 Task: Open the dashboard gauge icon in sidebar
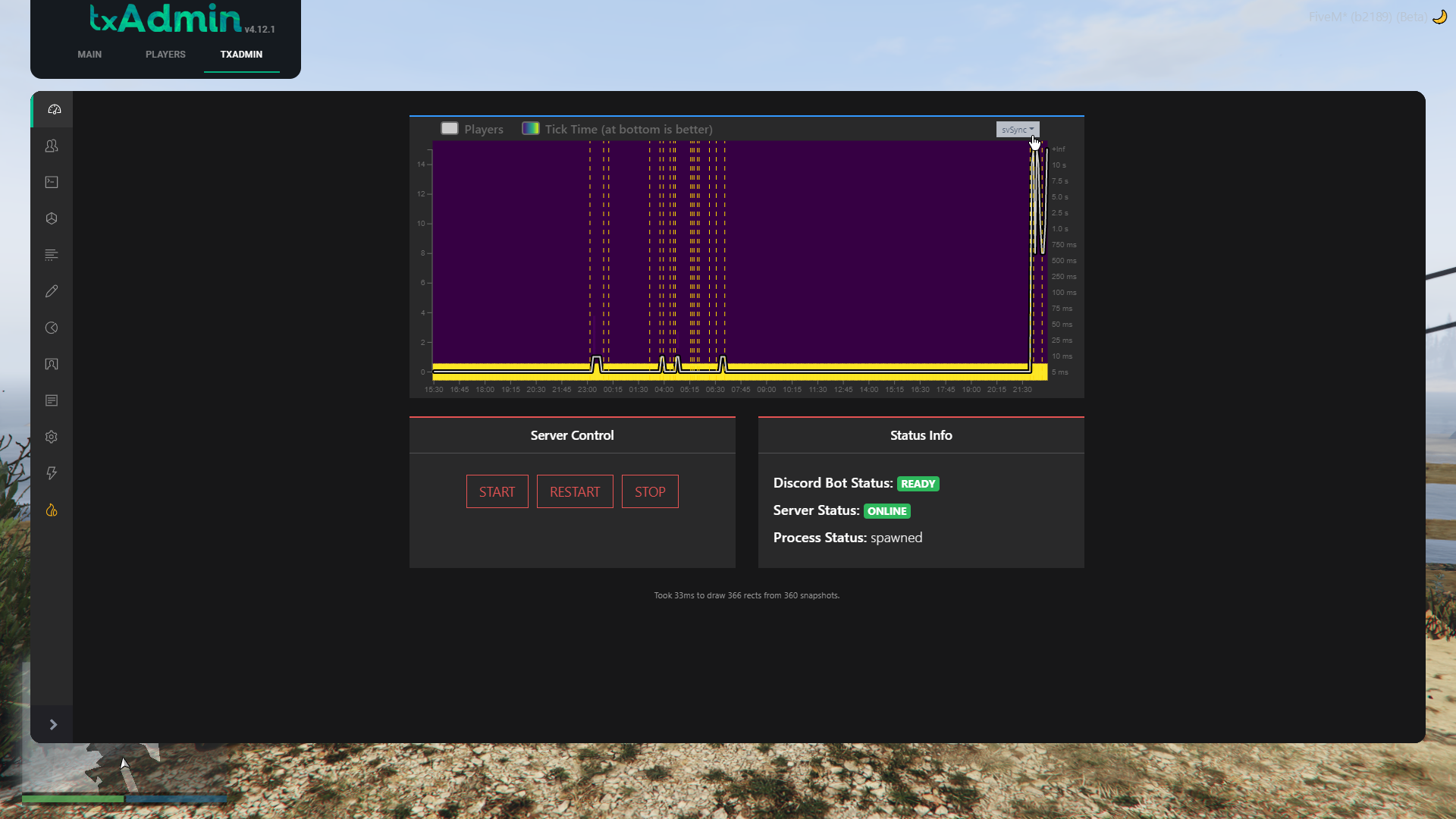pyautogui.click(x=54, y=109)
